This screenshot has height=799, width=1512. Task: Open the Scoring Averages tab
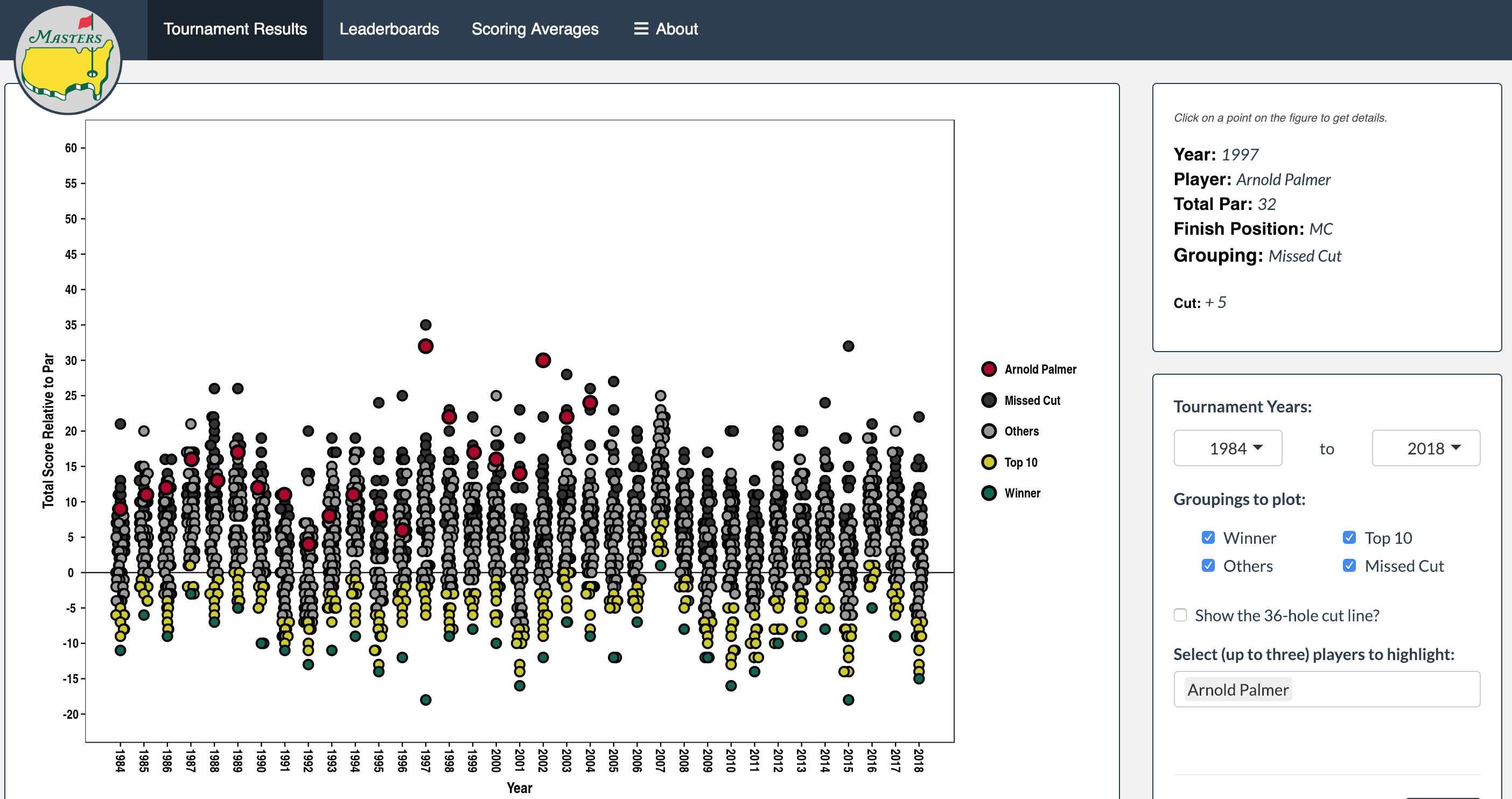[x=535, y=30]
